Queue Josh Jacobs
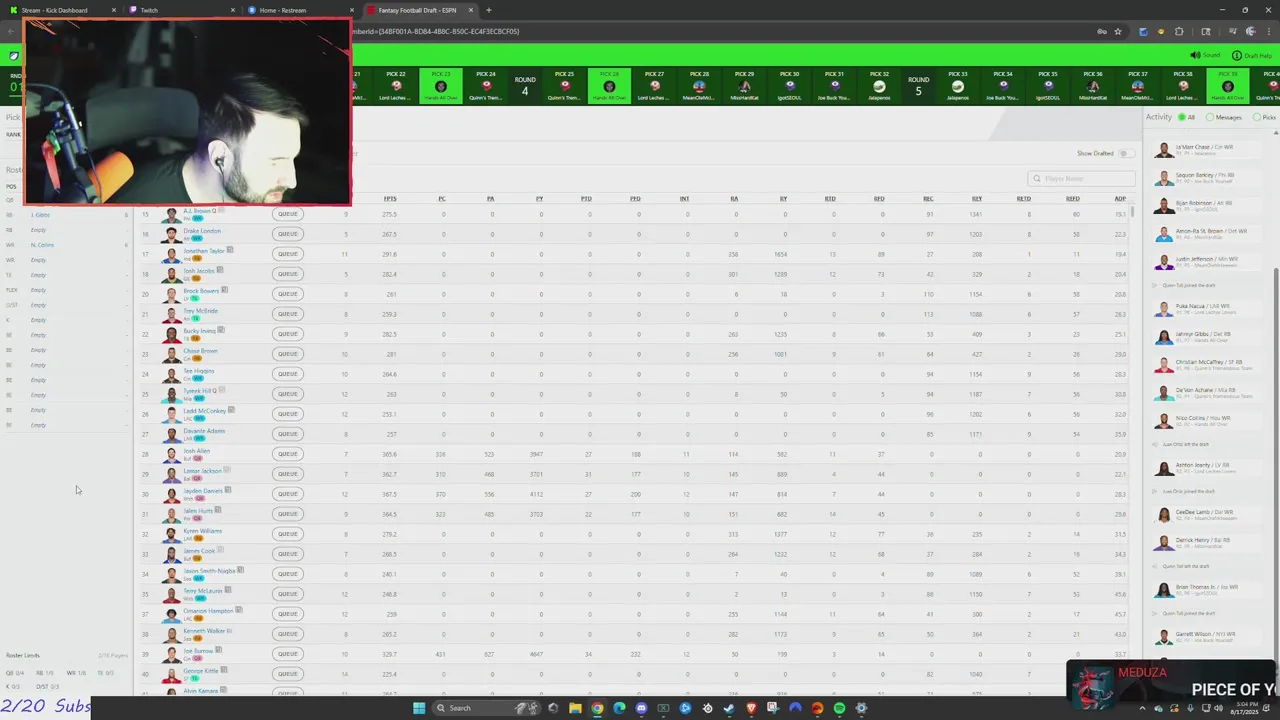This screenshot has width=1280, height=720. click(288, 274)
